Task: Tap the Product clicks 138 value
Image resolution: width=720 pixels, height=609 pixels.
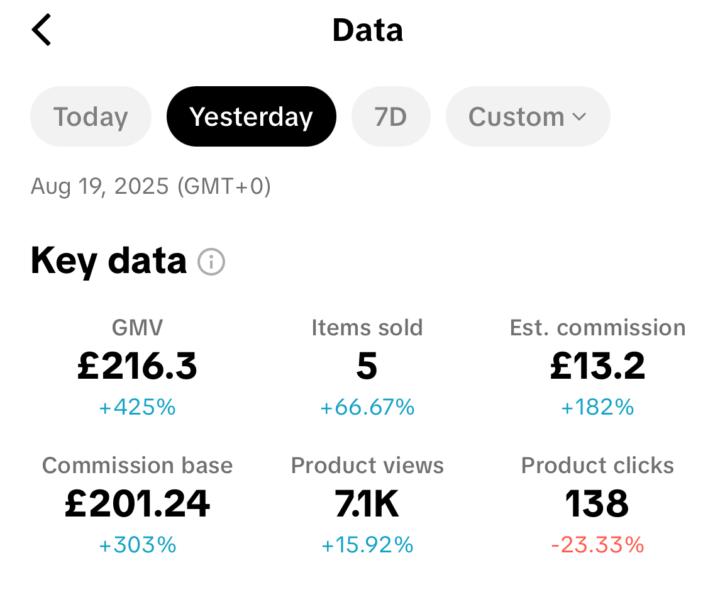Action: click(597, 504)
